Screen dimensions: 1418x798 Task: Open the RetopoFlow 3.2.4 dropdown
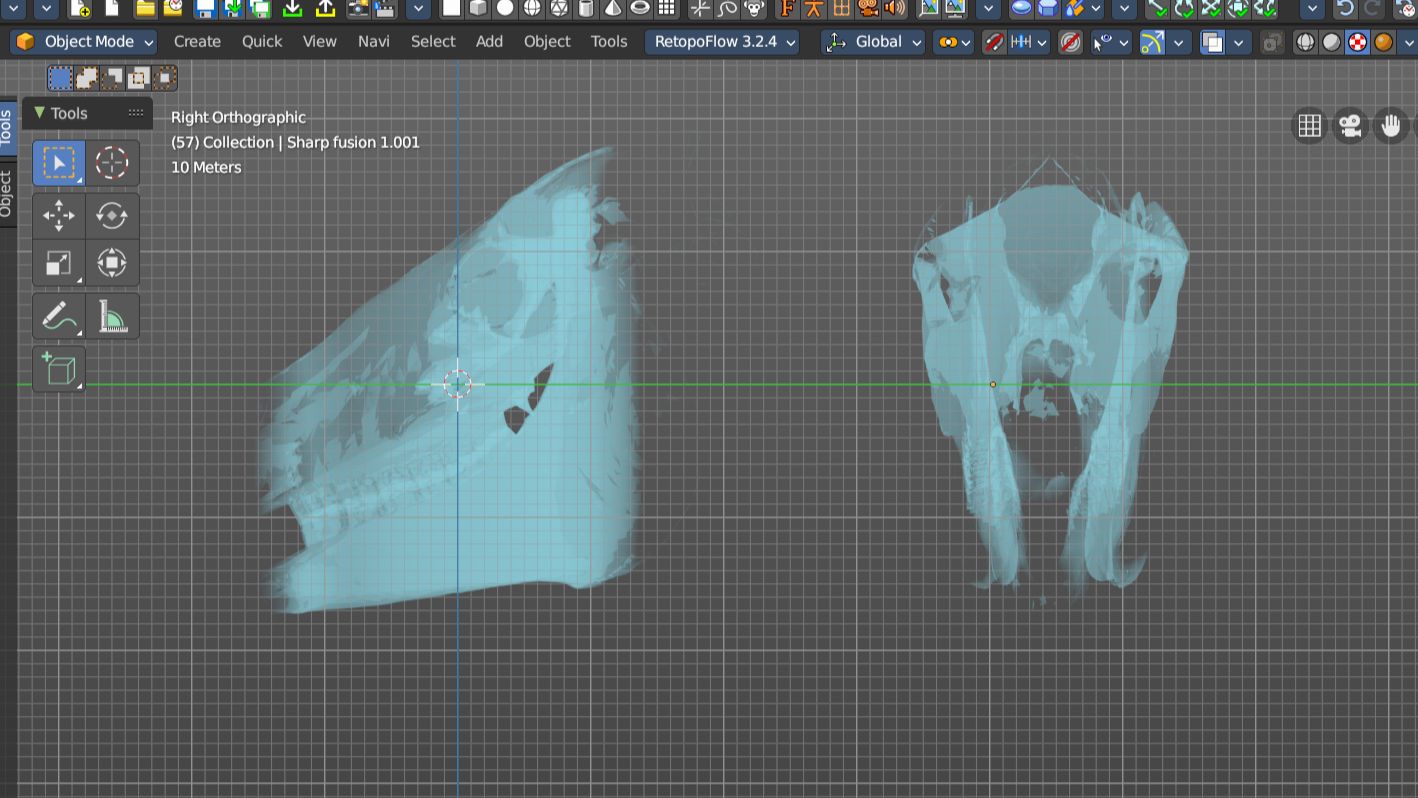pos(722,42)
